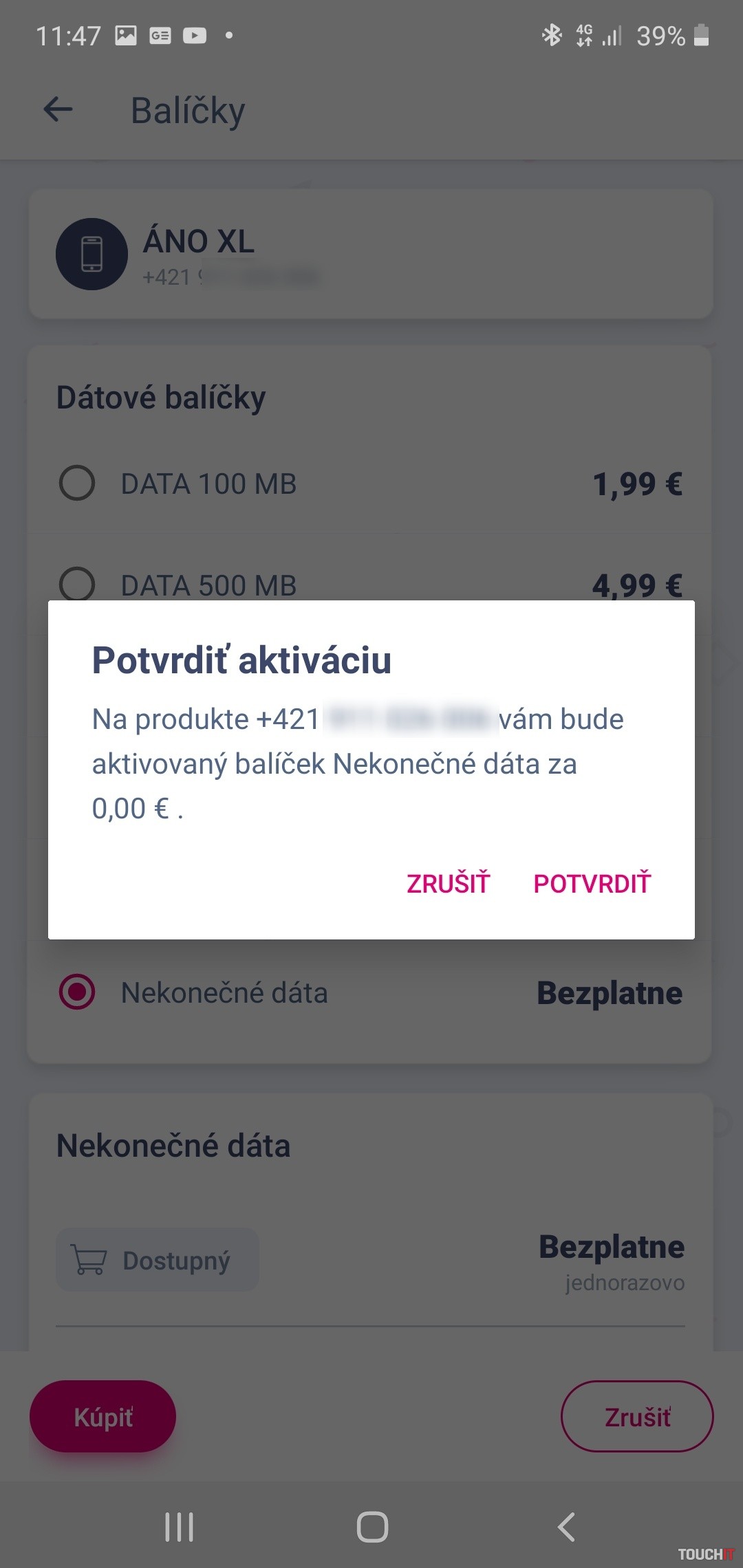Choose the Nekonečné dáta radio button

pyautogui.click(x=77, y=992)
